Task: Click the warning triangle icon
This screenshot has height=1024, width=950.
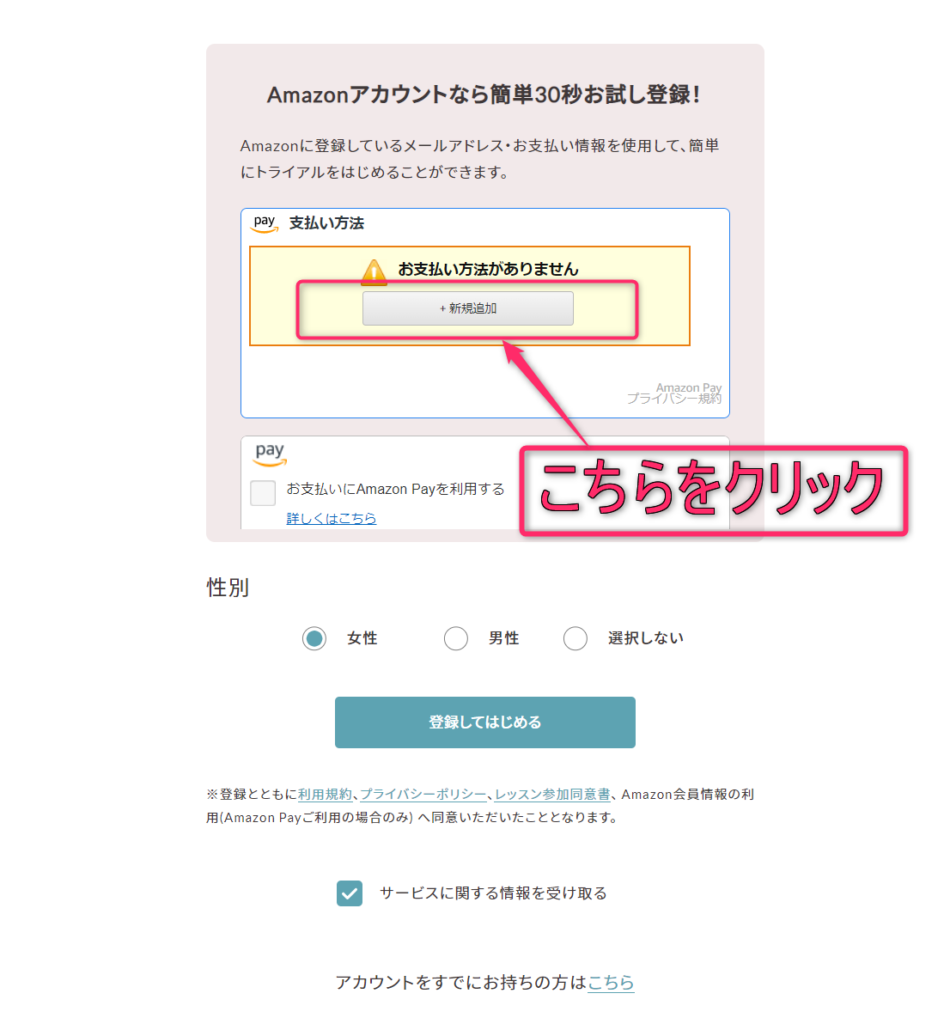Action: pos(373,272)
